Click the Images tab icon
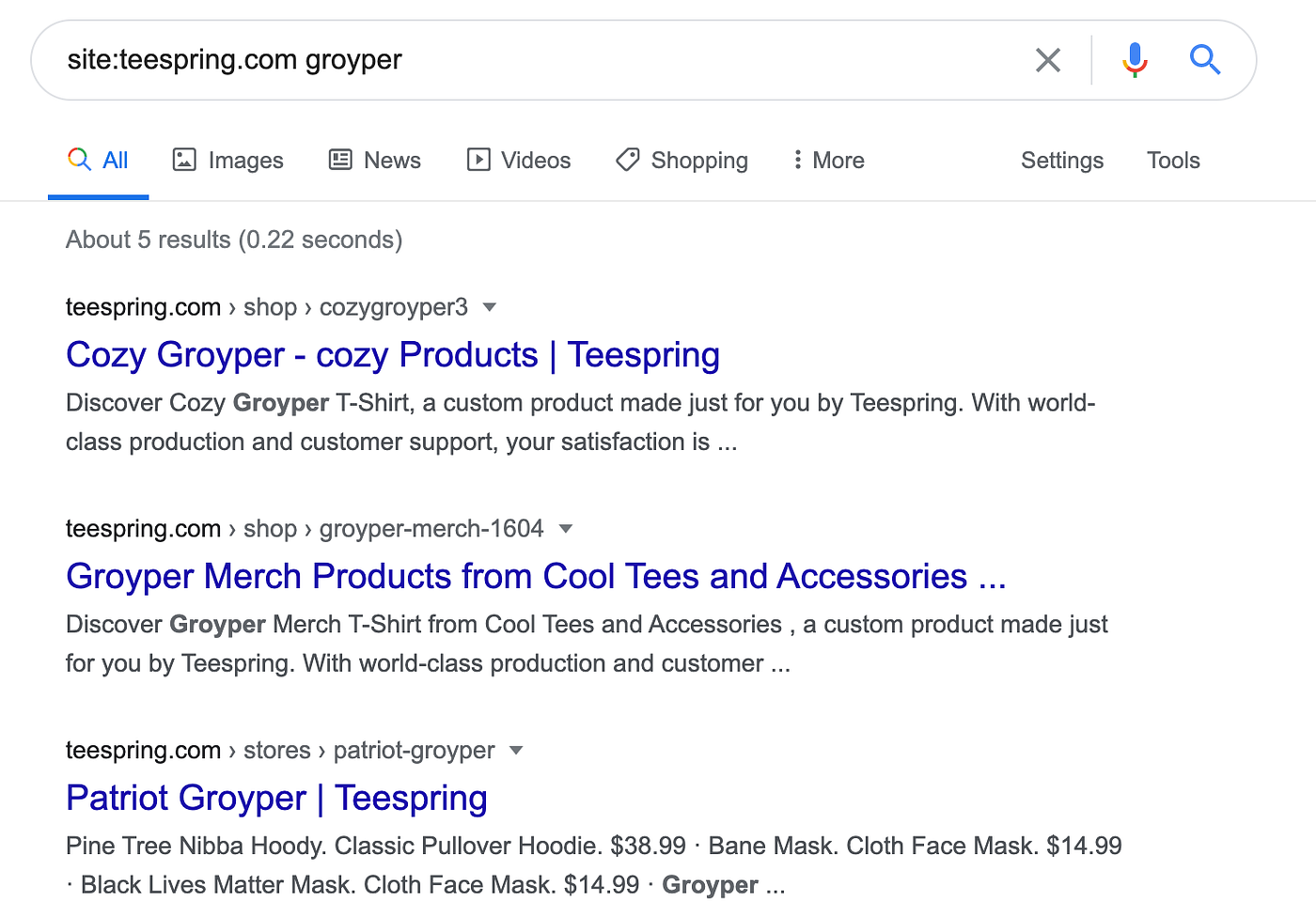The width and height of the screenshot is (1316, 916). 184,160
